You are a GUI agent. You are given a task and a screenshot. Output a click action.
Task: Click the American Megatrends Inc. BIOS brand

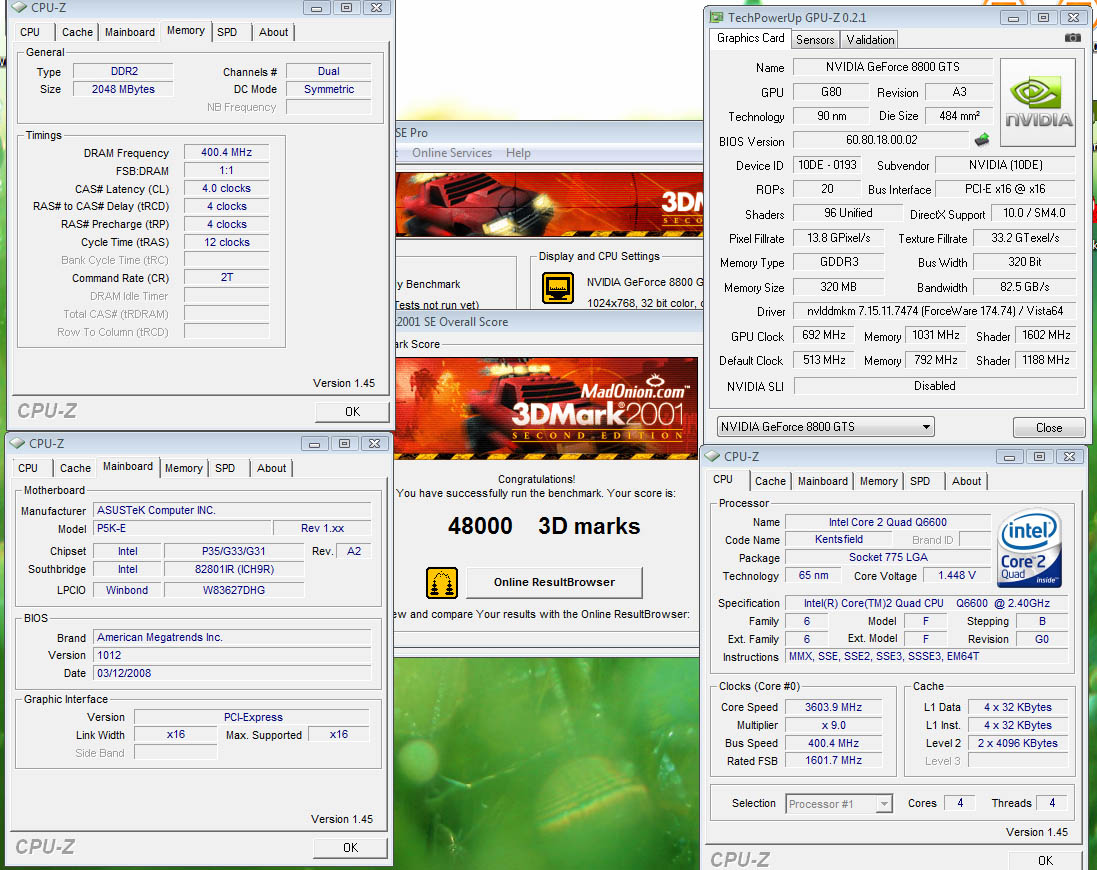pyautogui.click(x=232, y=638)
